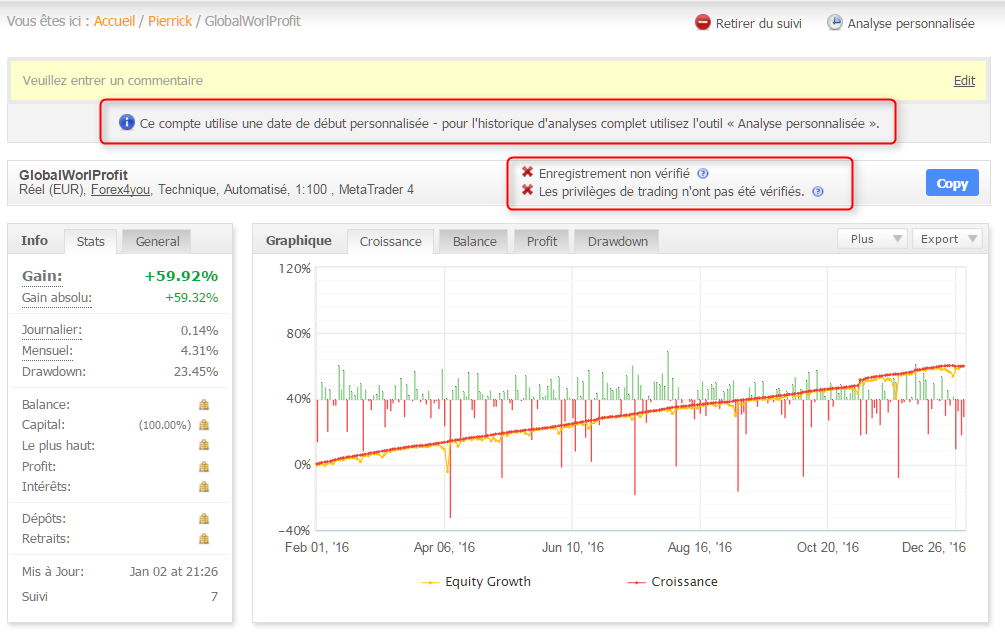Click the lock icon next to Balance

coord(204,405)
